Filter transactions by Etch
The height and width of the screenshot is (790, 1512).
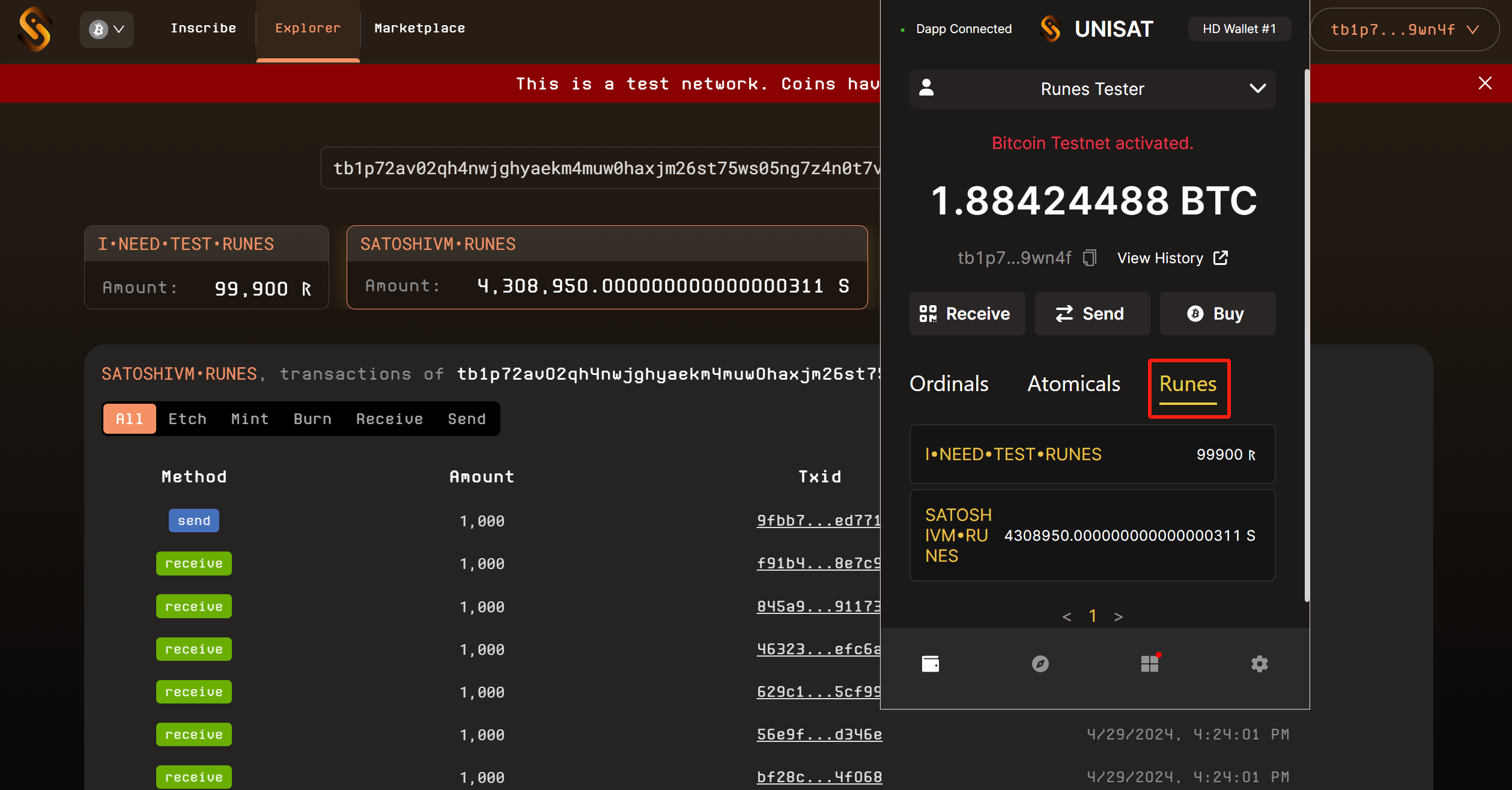(187, 419)
